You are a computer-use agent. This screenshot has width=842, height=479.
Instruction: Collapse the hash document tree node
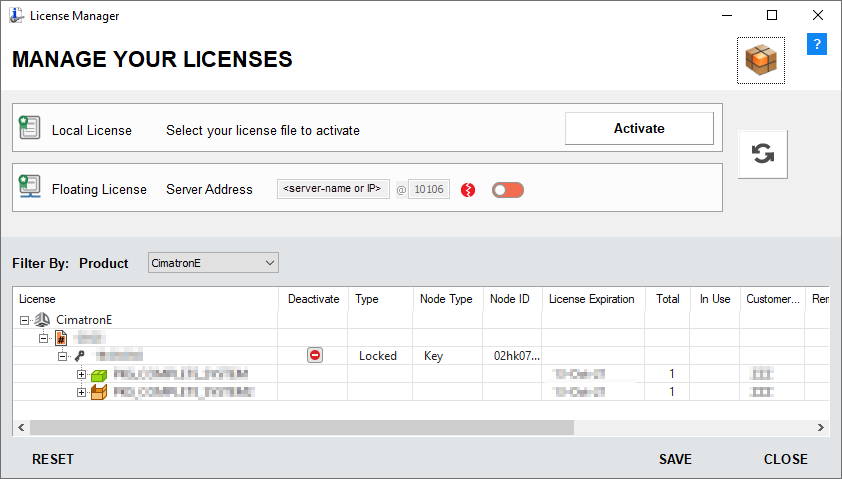(43, 338)
